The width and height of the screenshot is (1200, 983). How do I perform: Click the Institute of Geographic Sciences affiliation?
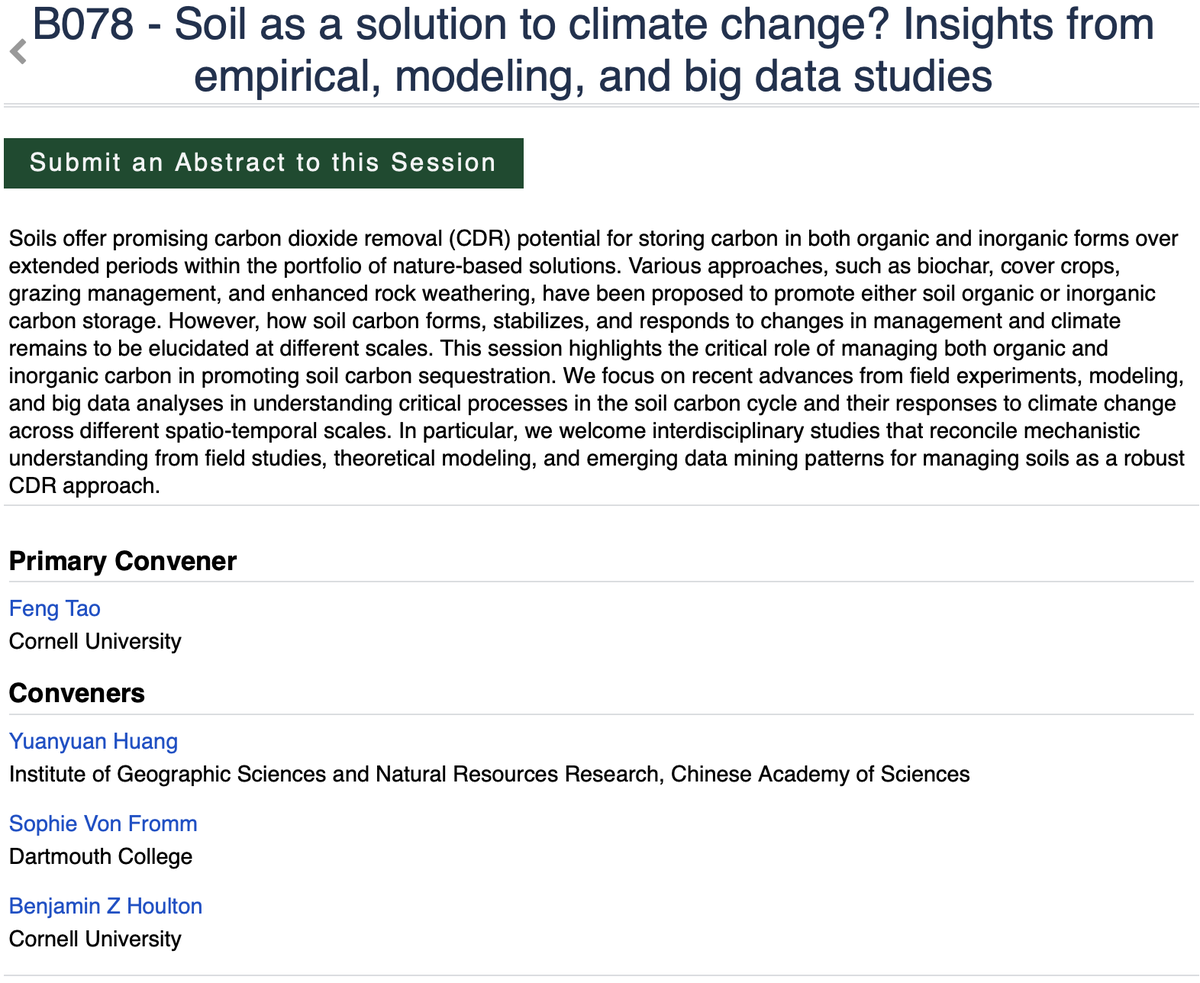pyautogui.click(x=489, y=774)
